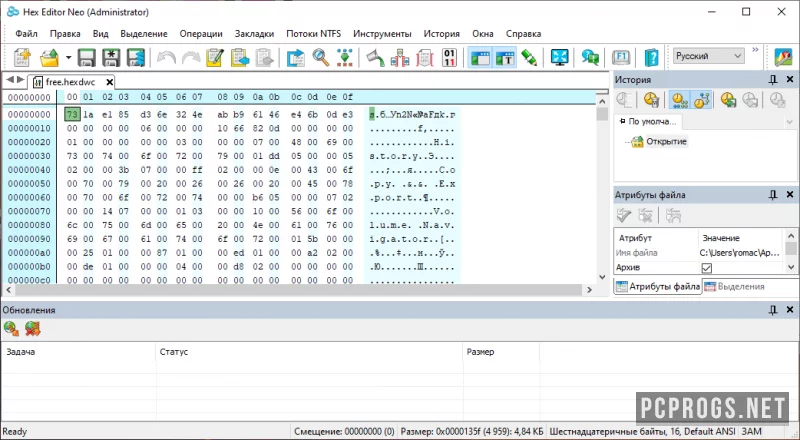Click the binary 0111 bit operations icon
Viewport: 800px width, 440px height.
click(x=449, y=57)
